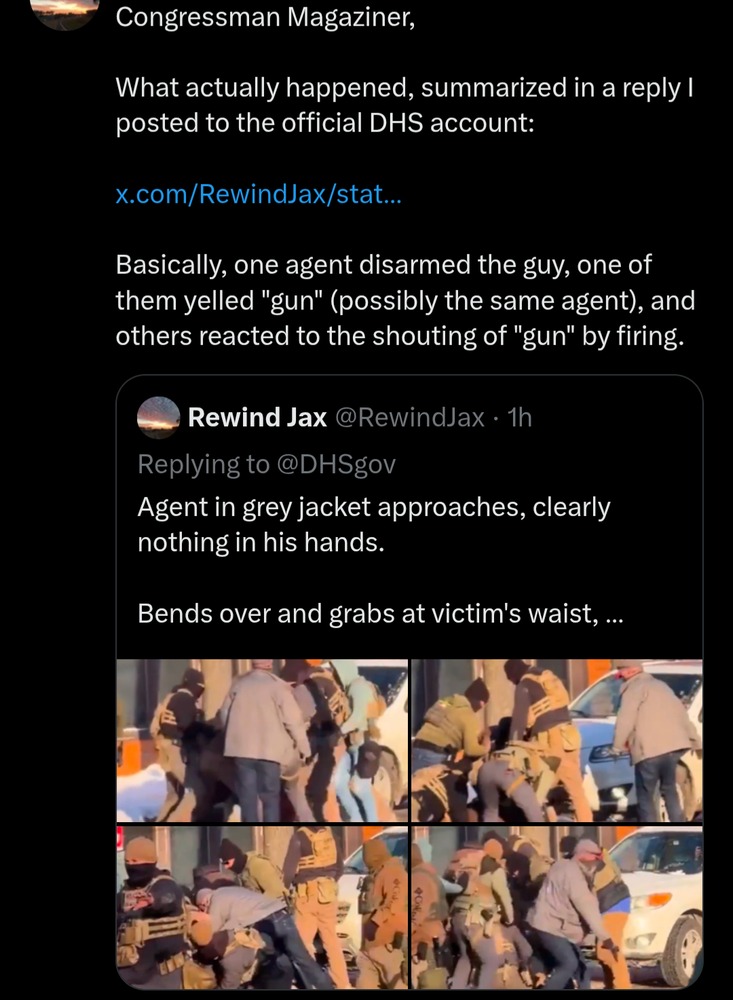Open the top-left photo in the grid
Screen dimensions: 733x1000
pyautogui.click(x=262, y=740)
